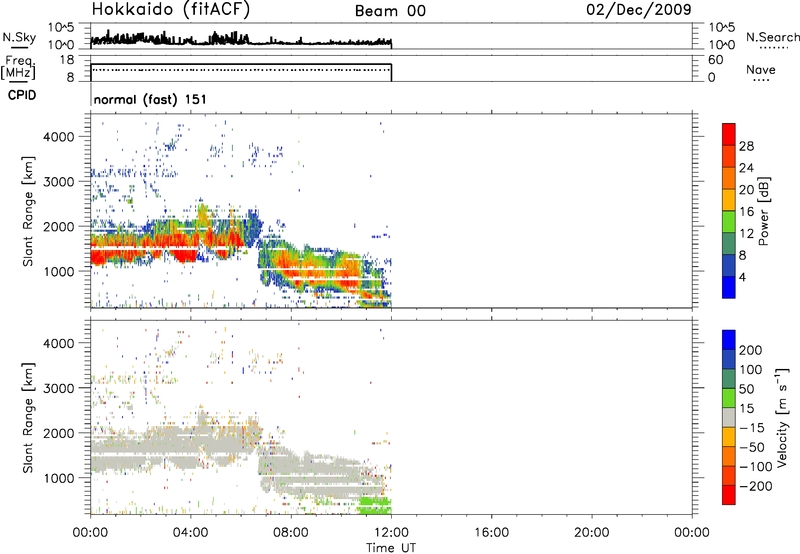Click the 'Velocity [m s-1]' colorbar title

(781, 417)
